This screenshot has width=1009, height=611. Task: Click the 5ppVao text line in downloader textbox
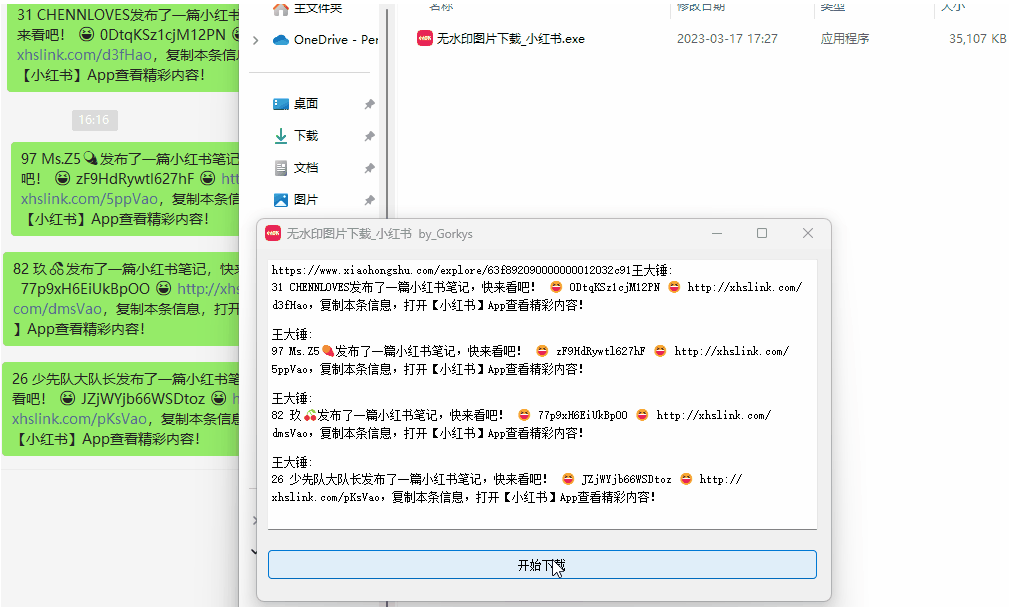click(427, 369)
